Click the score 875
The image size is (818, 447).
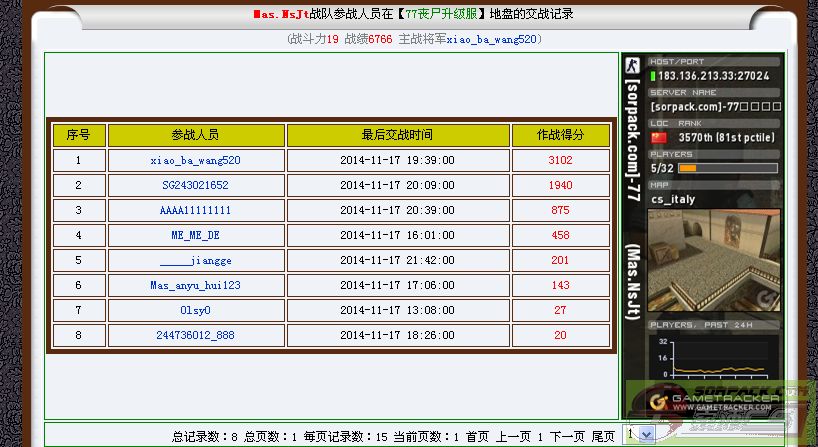pos(560,210)
